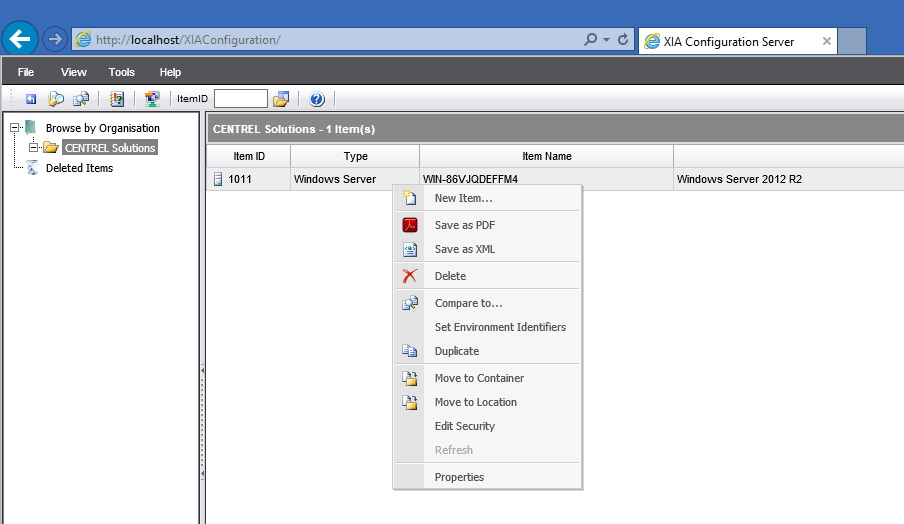The image size is (904, 524).
Task: Click the Move to Location clipboard icon
Action: pyautogui.click(x=409, y=402)
